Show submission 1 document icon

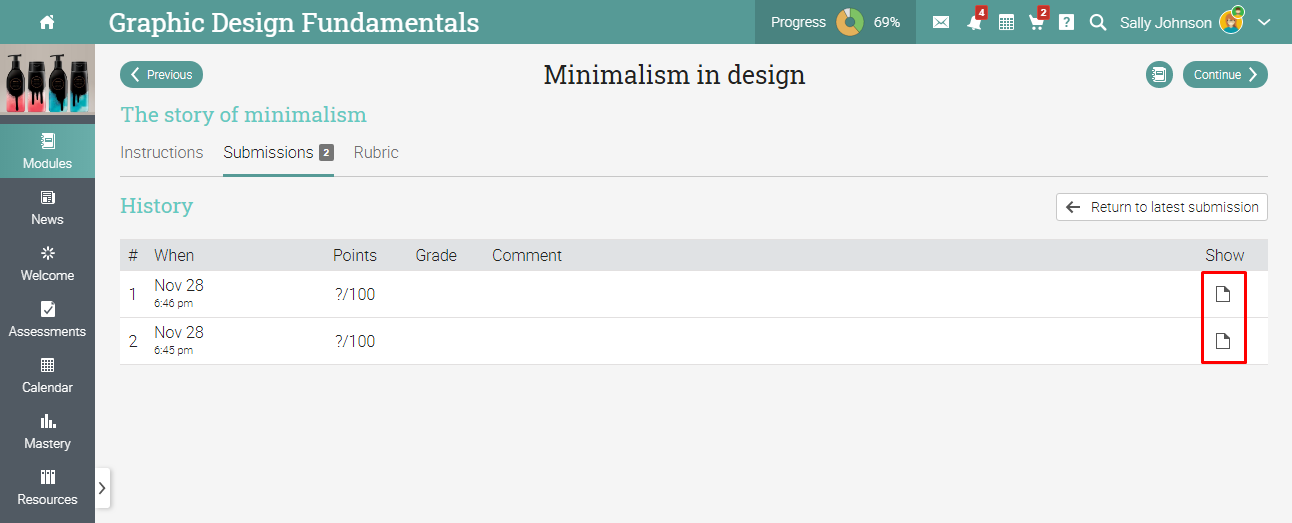click(1222, 294)
